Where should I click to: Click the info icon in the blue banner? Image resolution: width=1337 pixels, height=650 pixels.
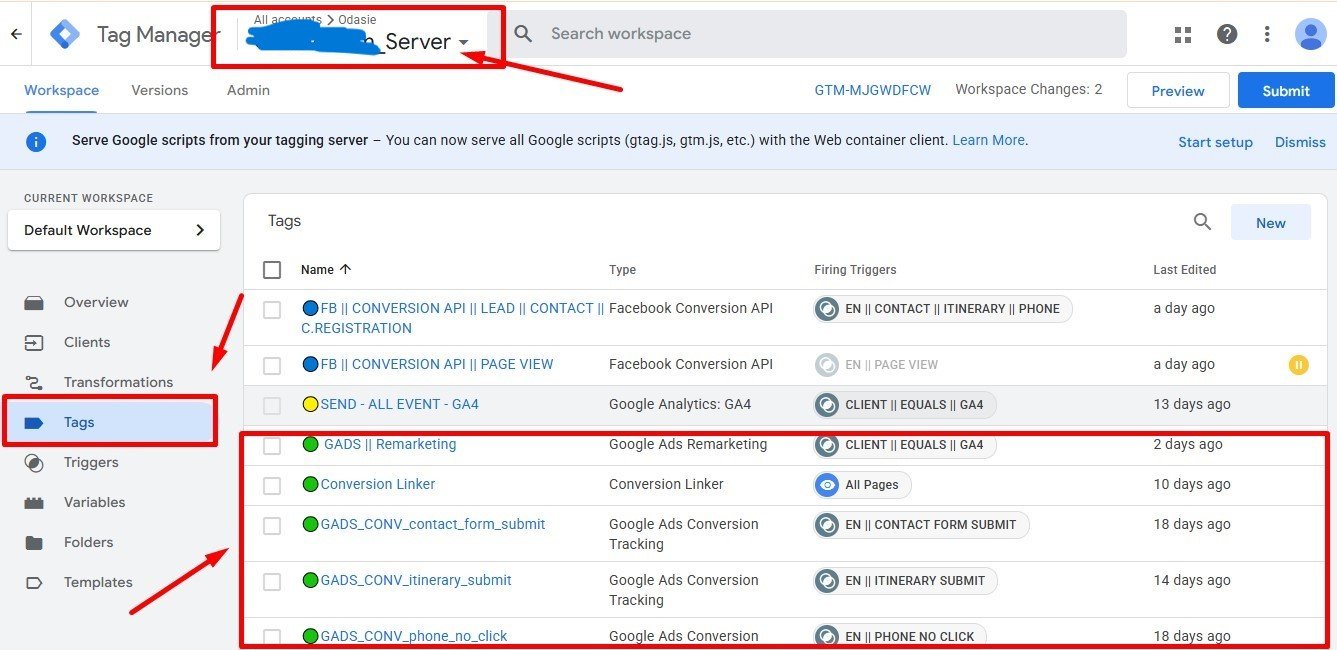[36, 141]
